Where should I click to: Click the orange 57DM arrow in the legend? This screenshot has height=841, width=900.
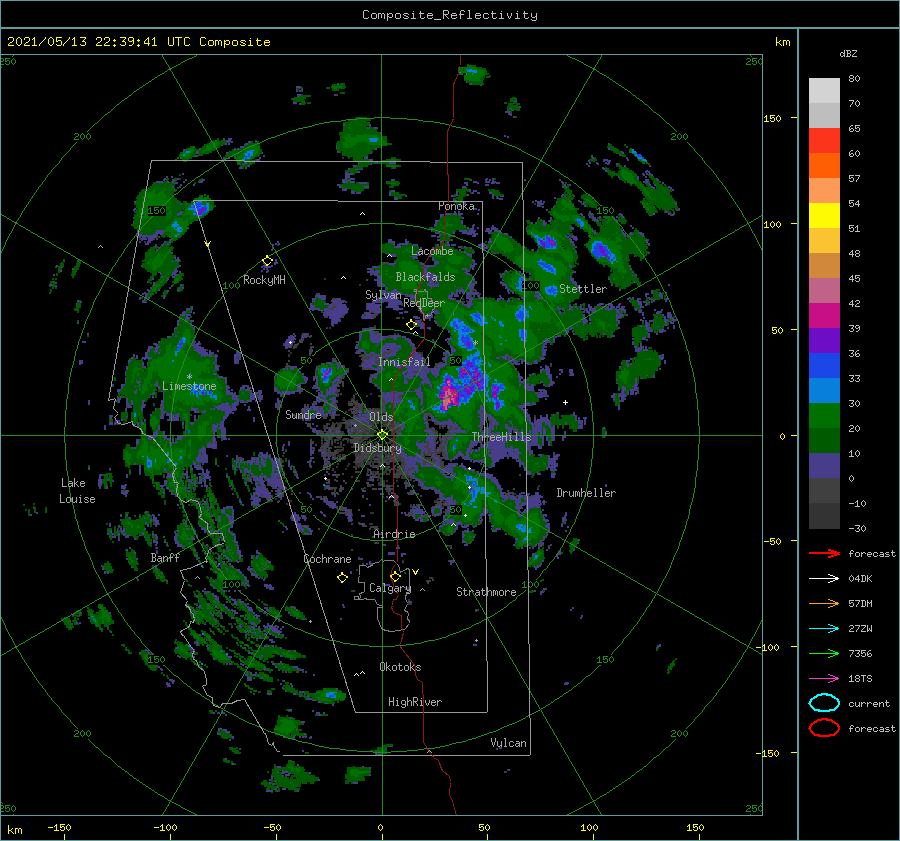coord(824,603)
